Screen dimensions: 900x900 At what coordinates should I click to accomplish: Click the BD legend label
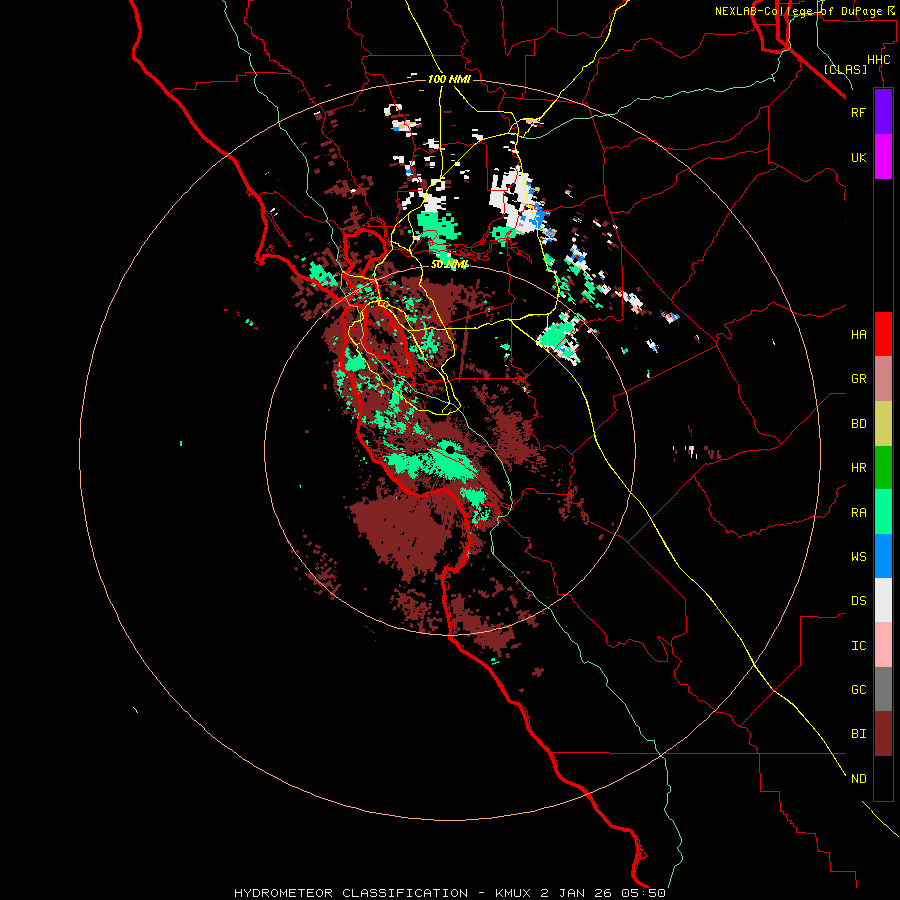[858, 424]
